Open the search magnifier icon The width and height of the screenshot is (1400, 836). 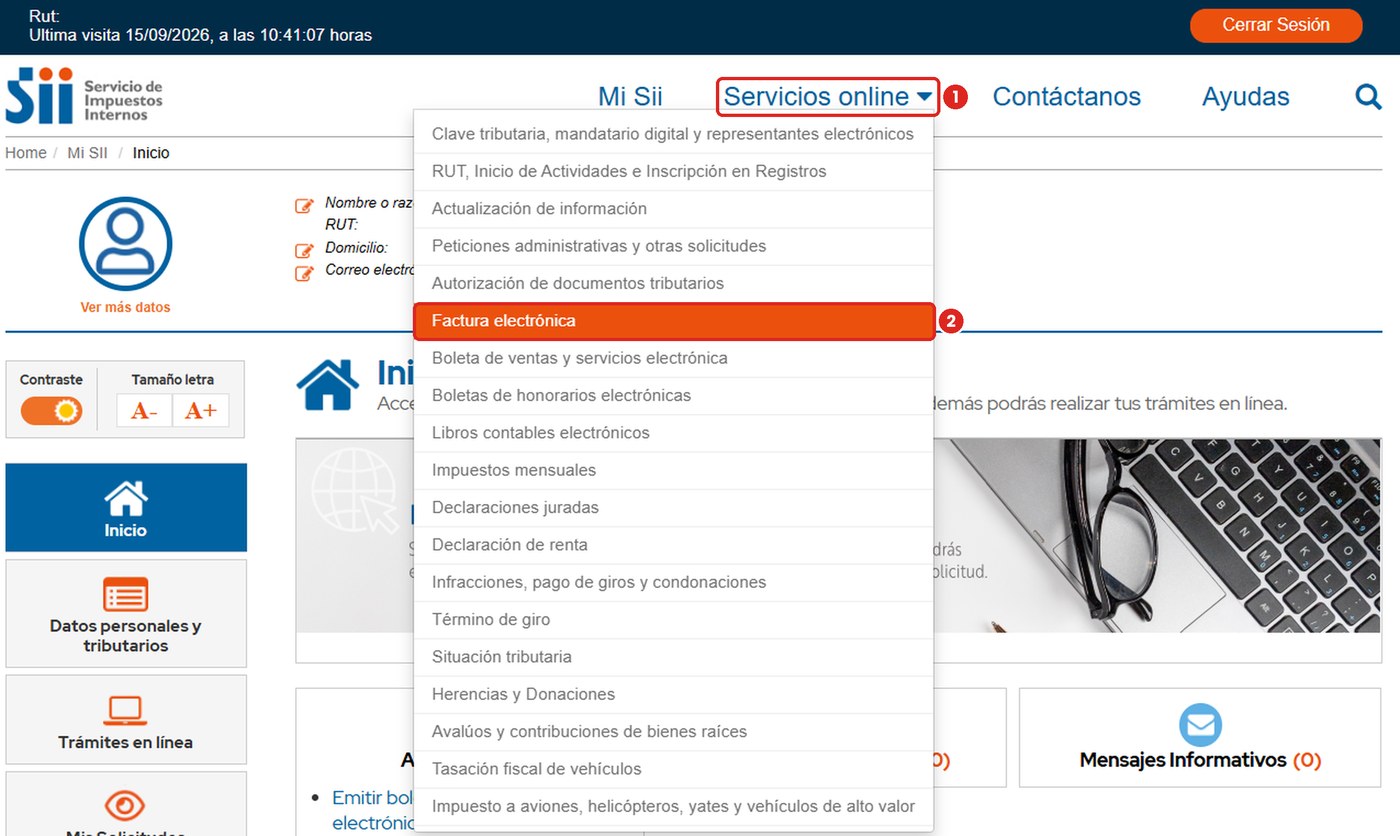pos(1368,96)
